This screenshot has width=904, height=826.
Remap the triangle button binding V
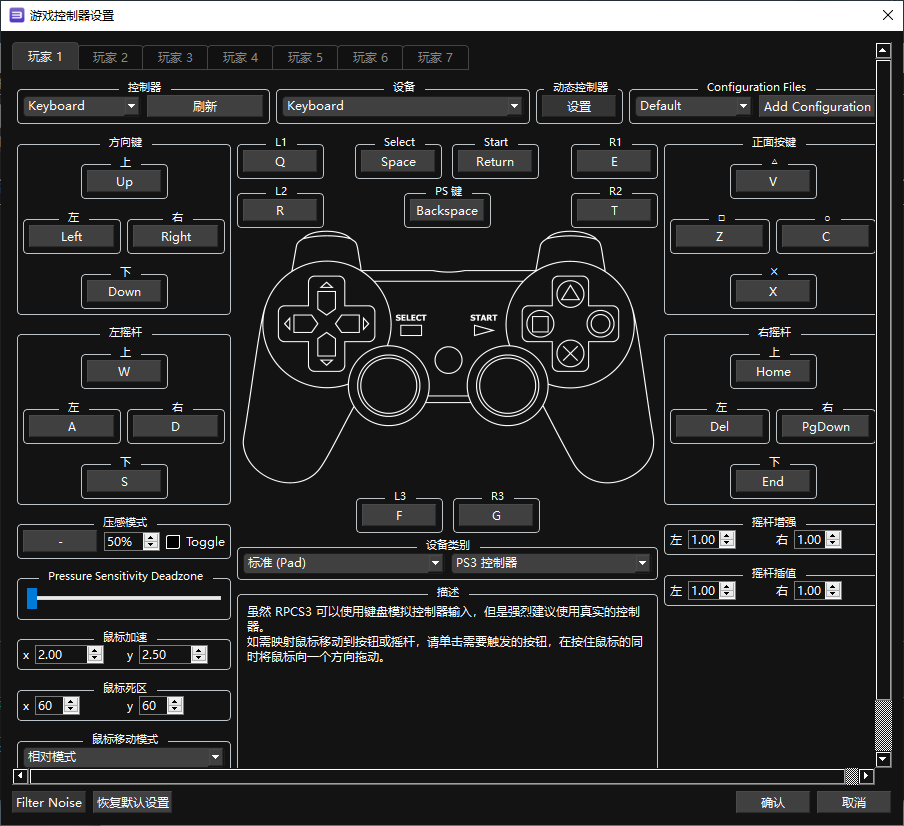(773, 182)
